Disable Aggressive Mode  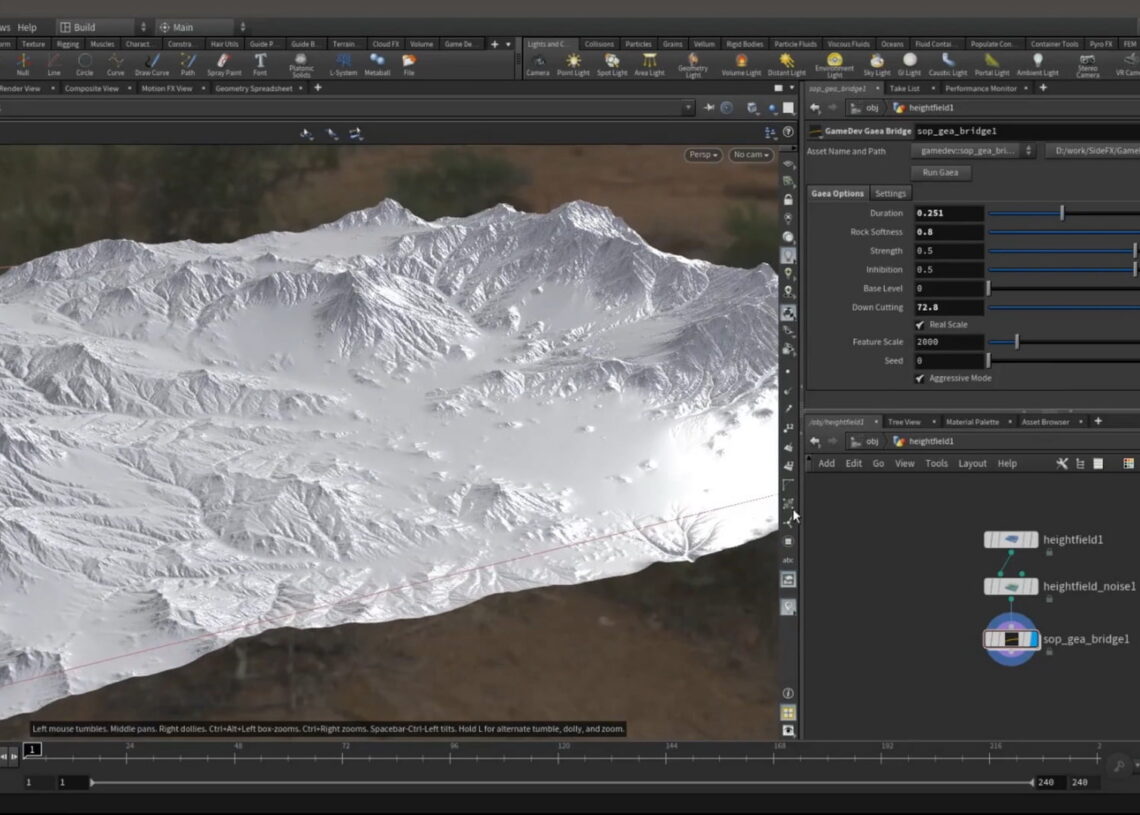(x=917, y=378)
